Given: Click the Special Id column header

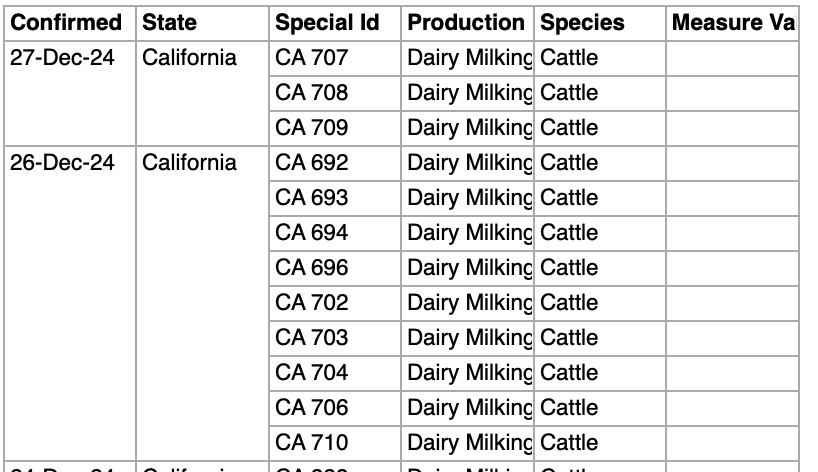Looking at the screenshot, I should (335, 23).
